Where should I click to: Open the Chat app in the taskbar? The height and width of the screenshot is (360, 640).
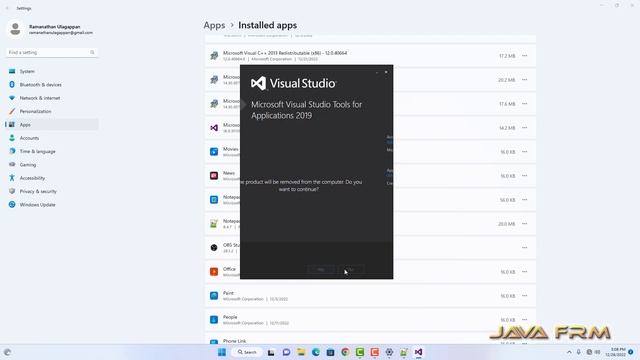286,352
